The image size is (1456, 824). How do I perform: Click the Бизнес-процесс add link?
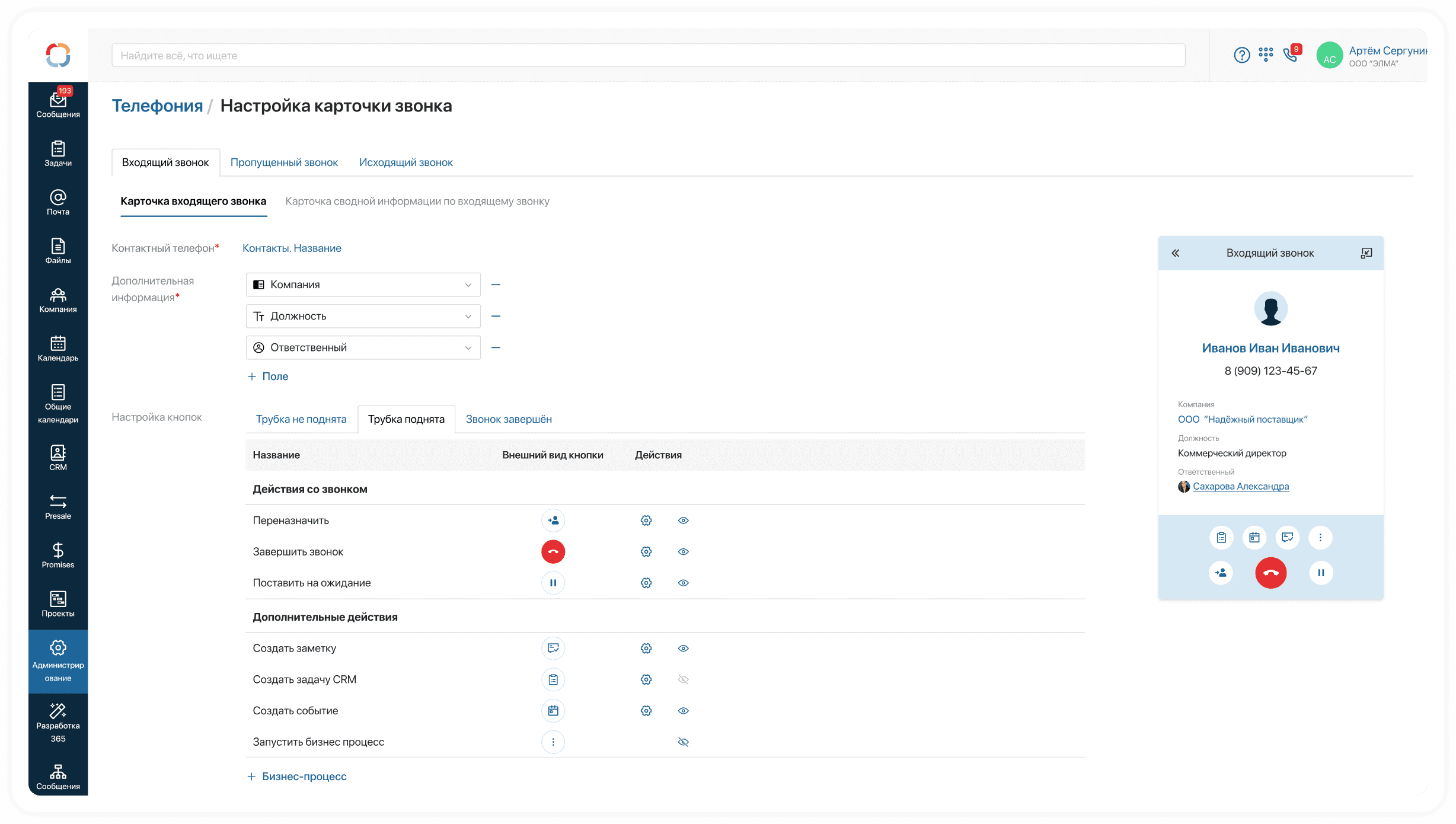(x=297, y=777)
